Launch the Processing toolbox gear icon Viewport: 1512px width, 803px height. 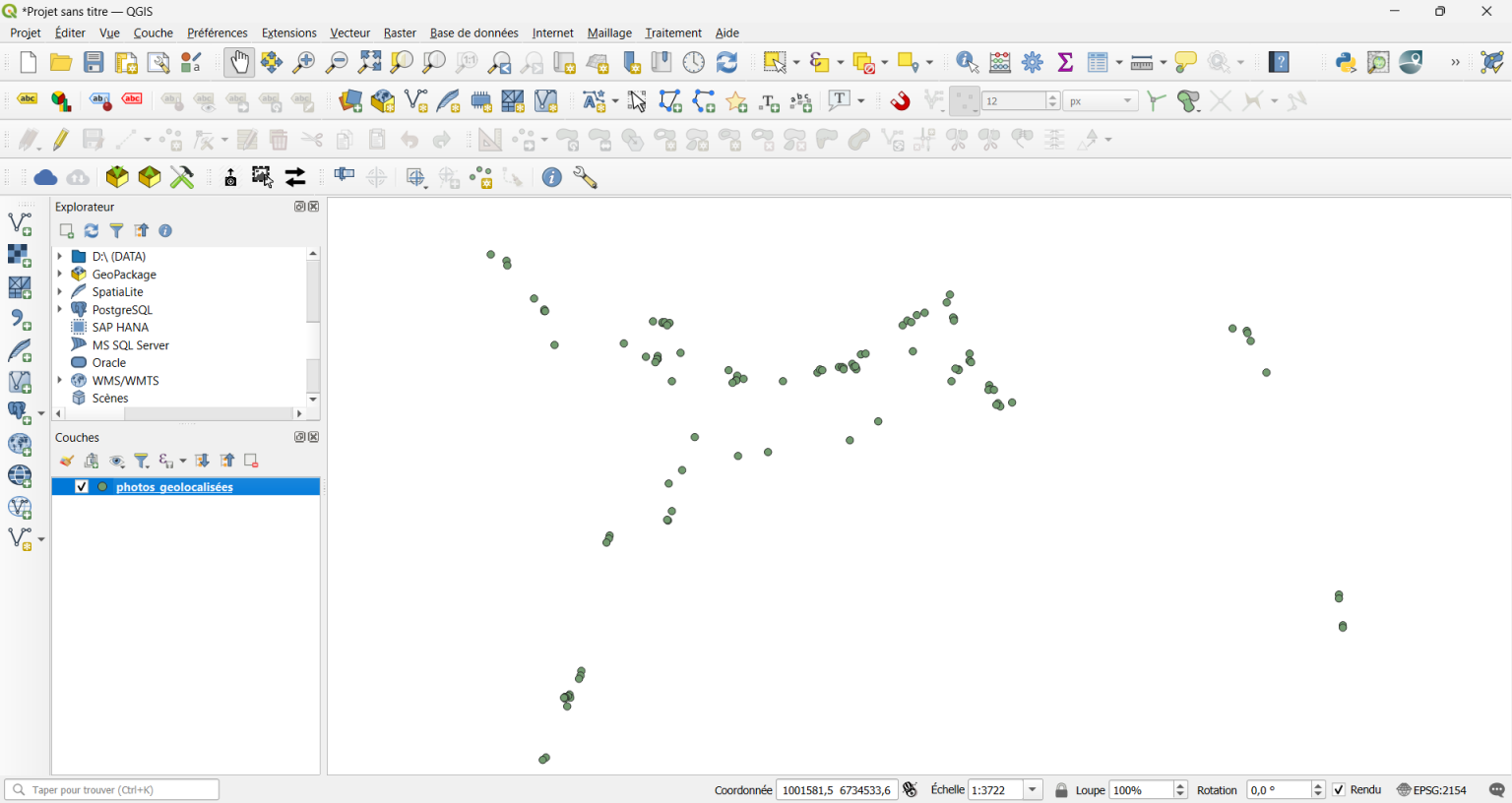[x=1032, y=61]
